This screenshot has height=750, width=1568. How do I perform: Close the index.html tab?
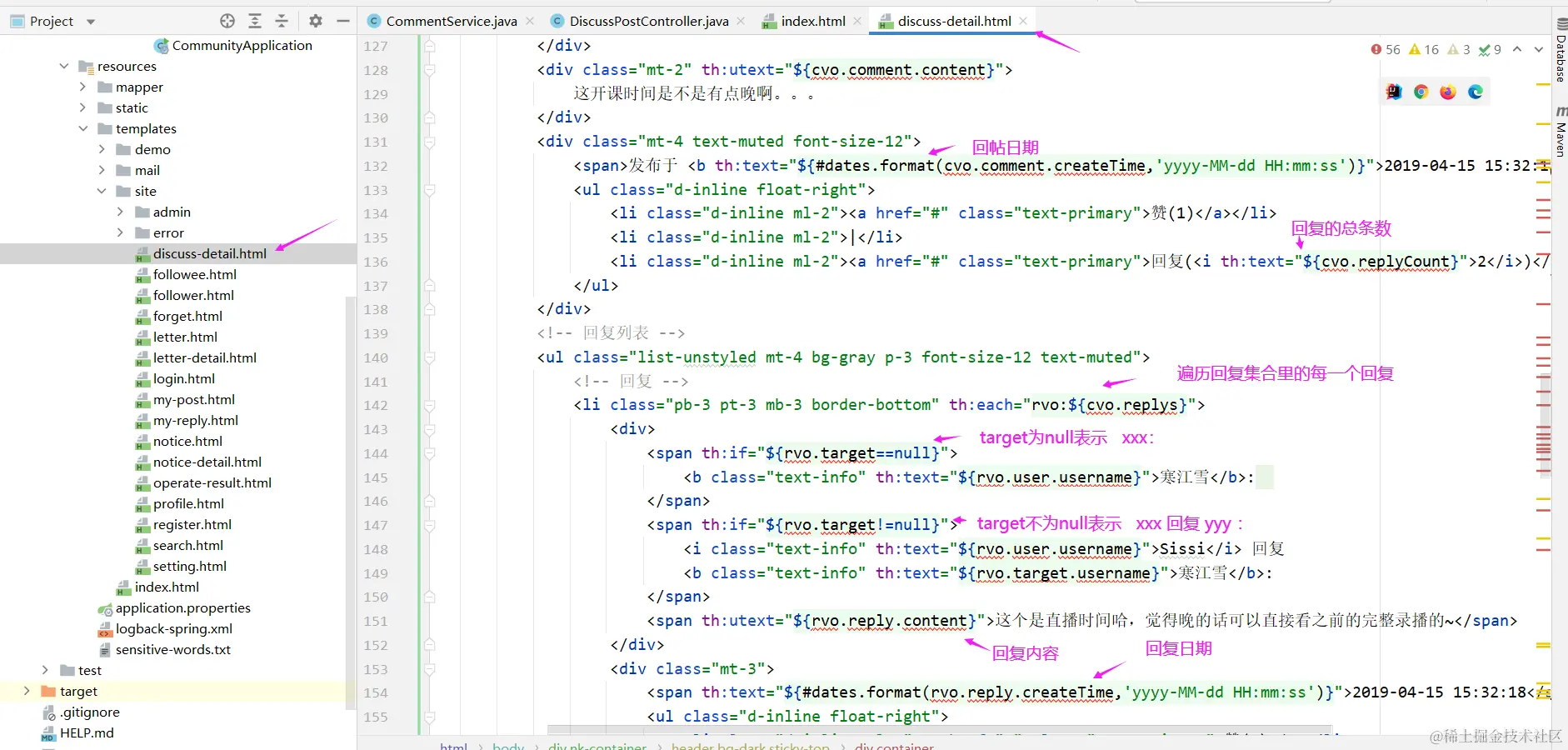(857, 21)
